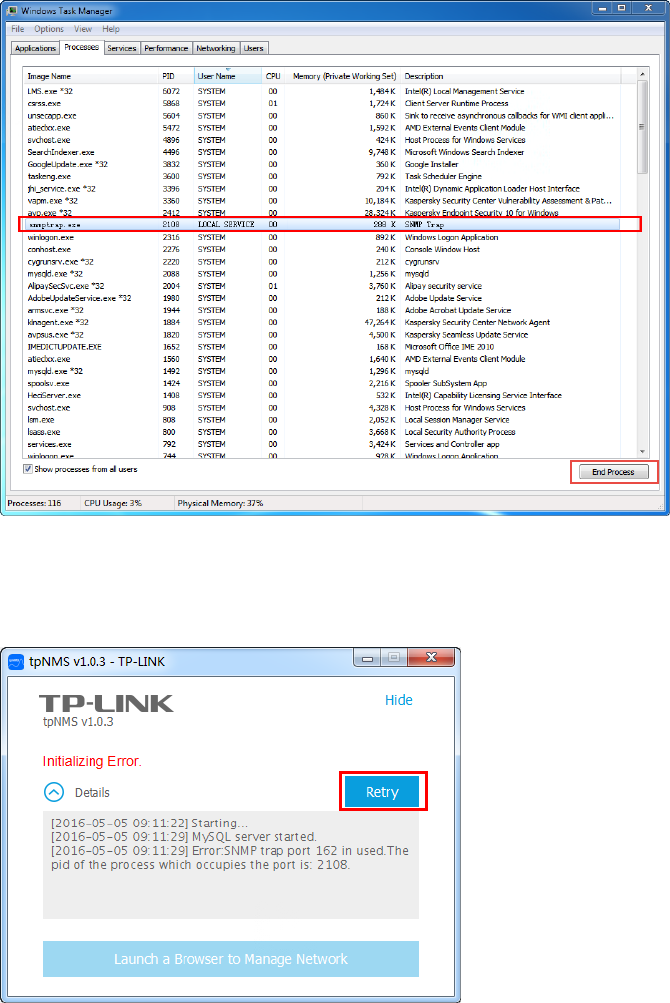Sort processes by Image Name column
Viewport: 670px width, 1003px height.
(90, 76)
